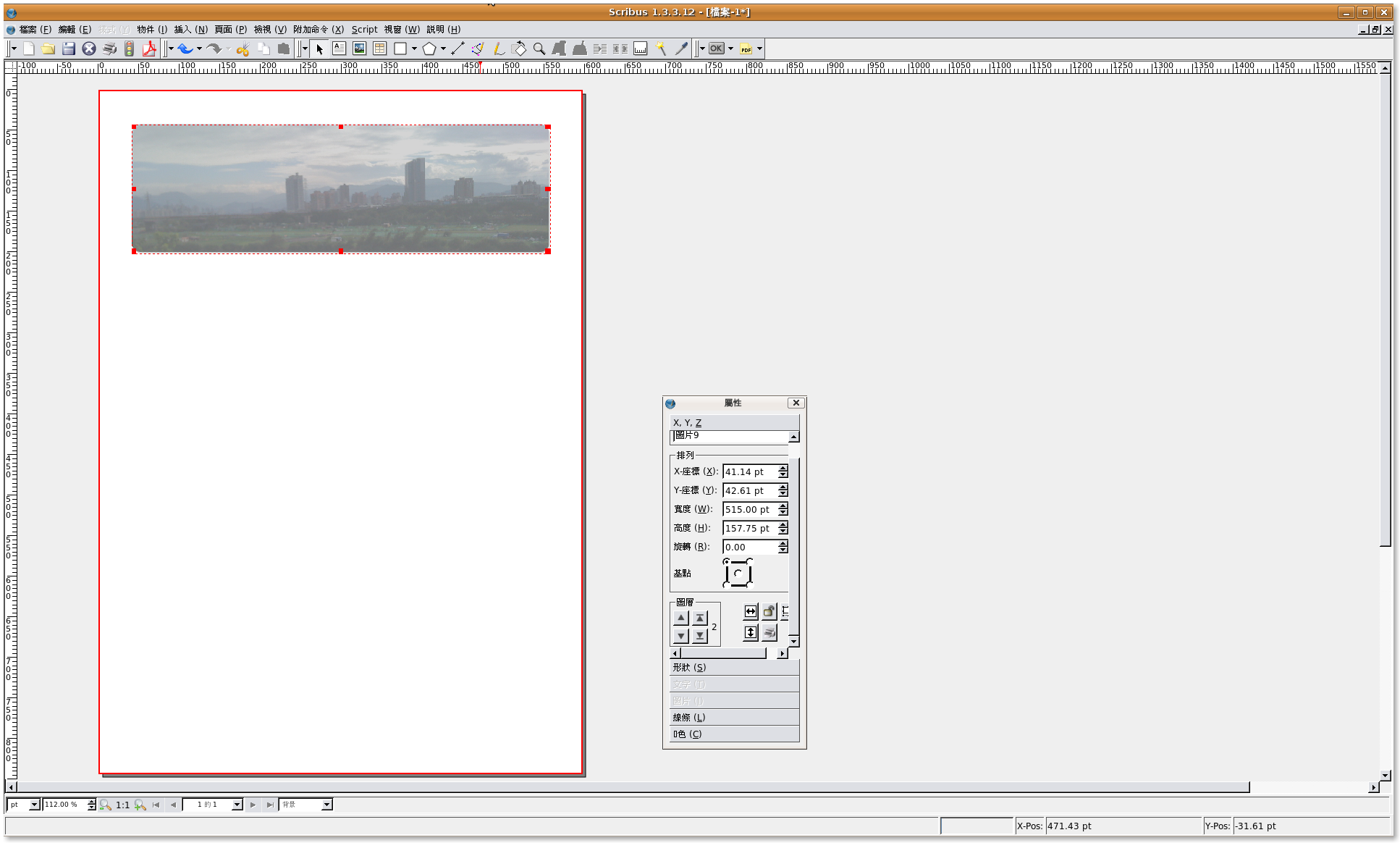Click the Export as PDF icon
This screenshot has height=843, width=1400.
(149, 49)
